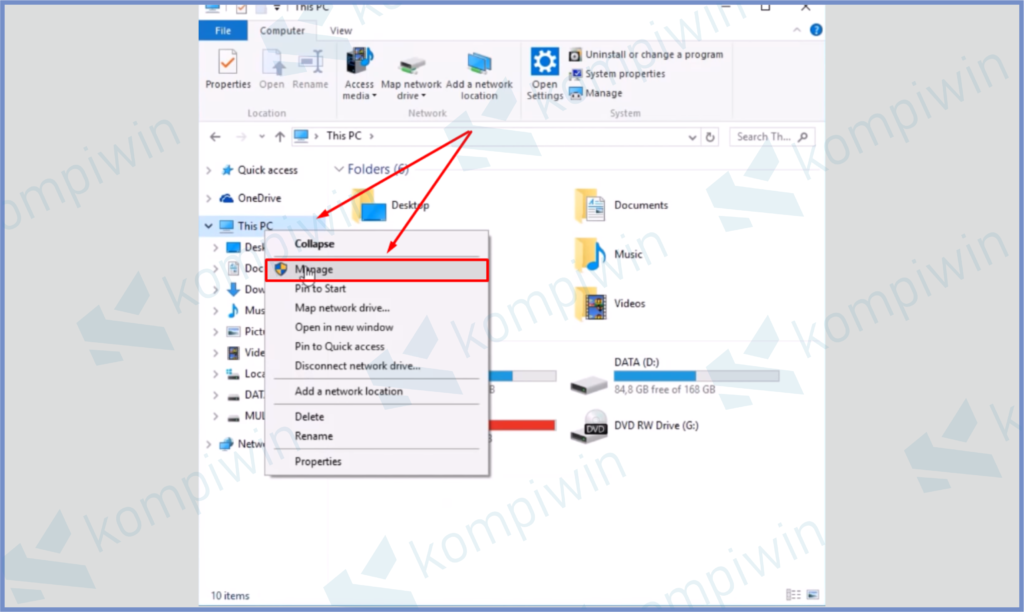Screen dimensions: 1024x612
Task: Switch to the View ribbon tab
Action: (x=341, y=31)
